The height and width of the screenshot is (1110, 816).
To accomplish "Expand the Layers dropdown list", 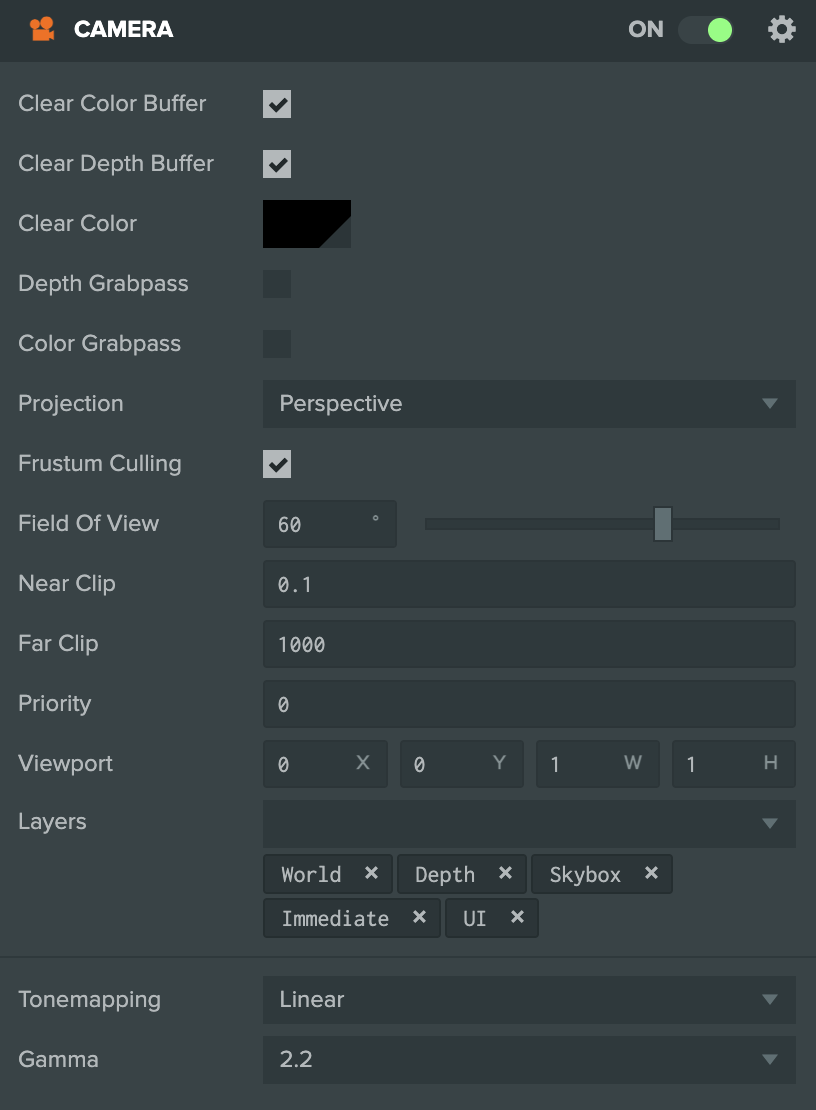I will (529, 823).
